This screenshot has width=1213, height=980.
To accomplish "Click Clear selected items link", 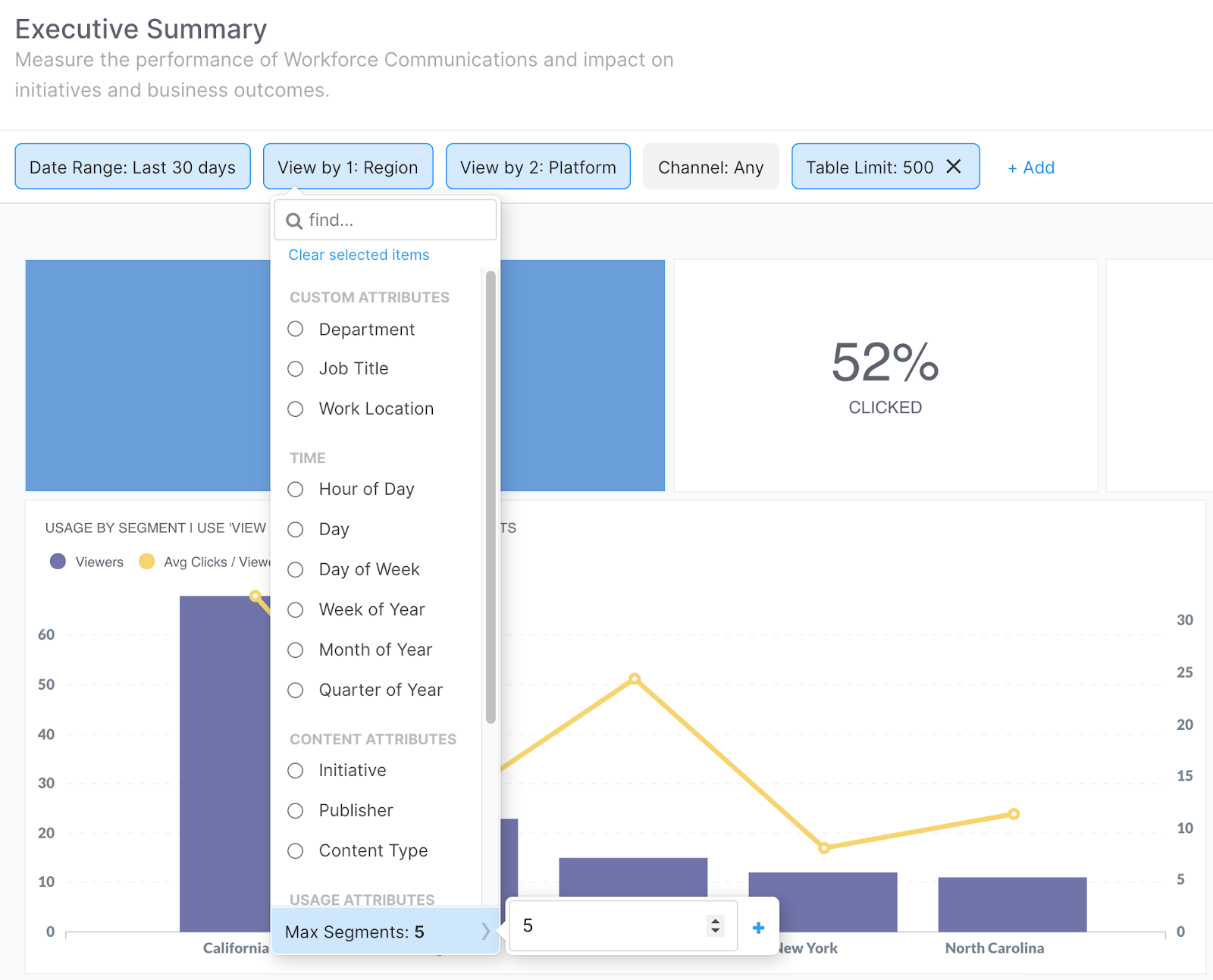I will pos(359,255).
